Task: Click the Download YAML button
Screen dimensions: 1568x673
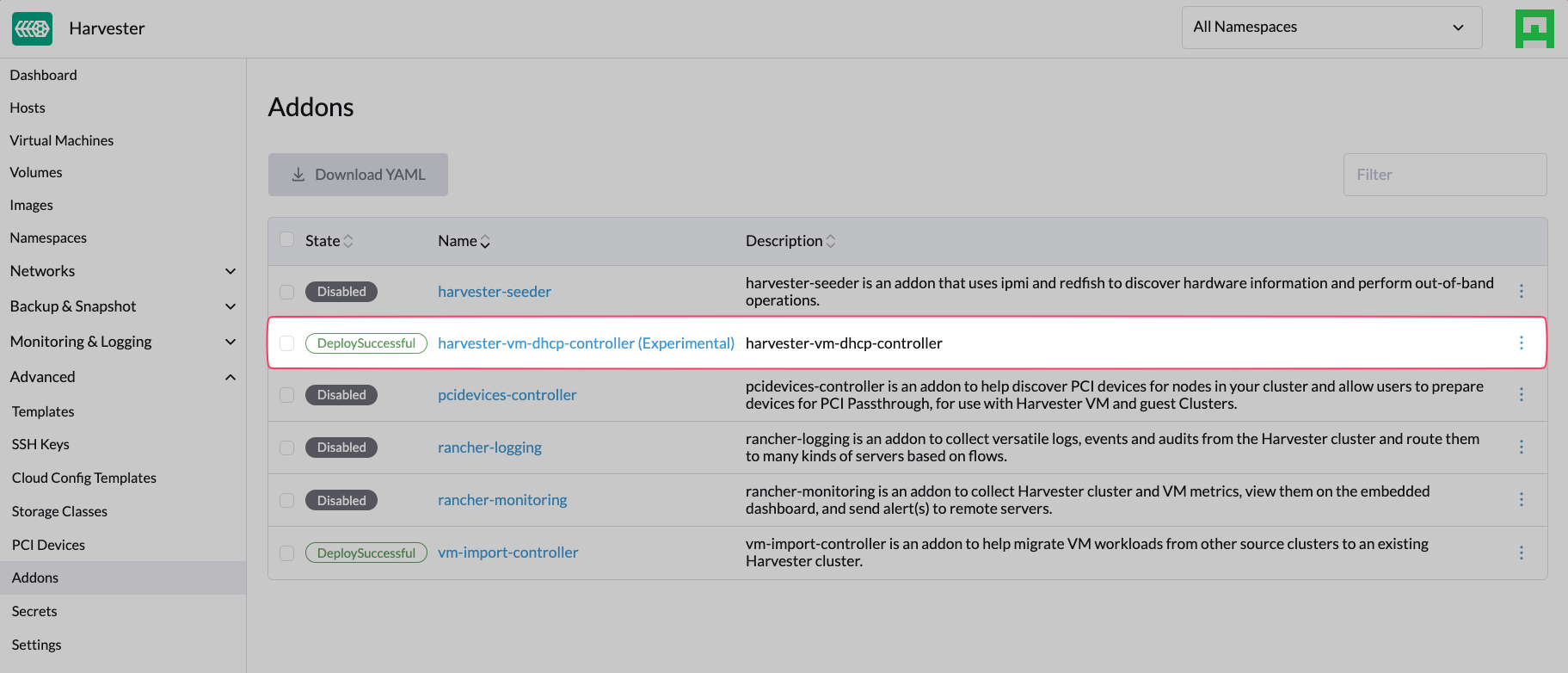Action: [x=358, y=175]
